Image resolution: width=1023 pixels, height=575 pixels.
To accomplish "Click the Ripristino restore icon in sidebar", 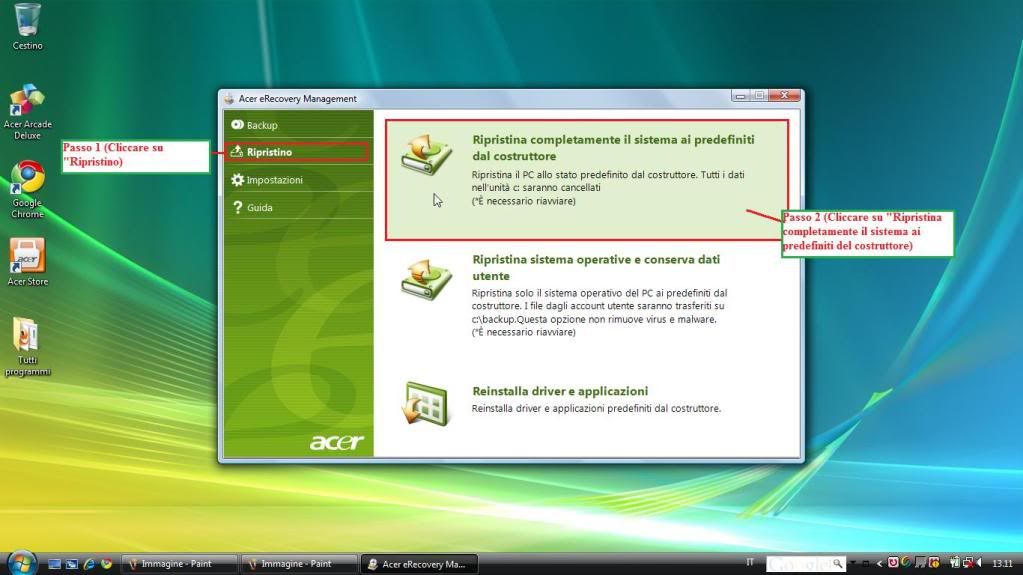I will click(237, 151).
